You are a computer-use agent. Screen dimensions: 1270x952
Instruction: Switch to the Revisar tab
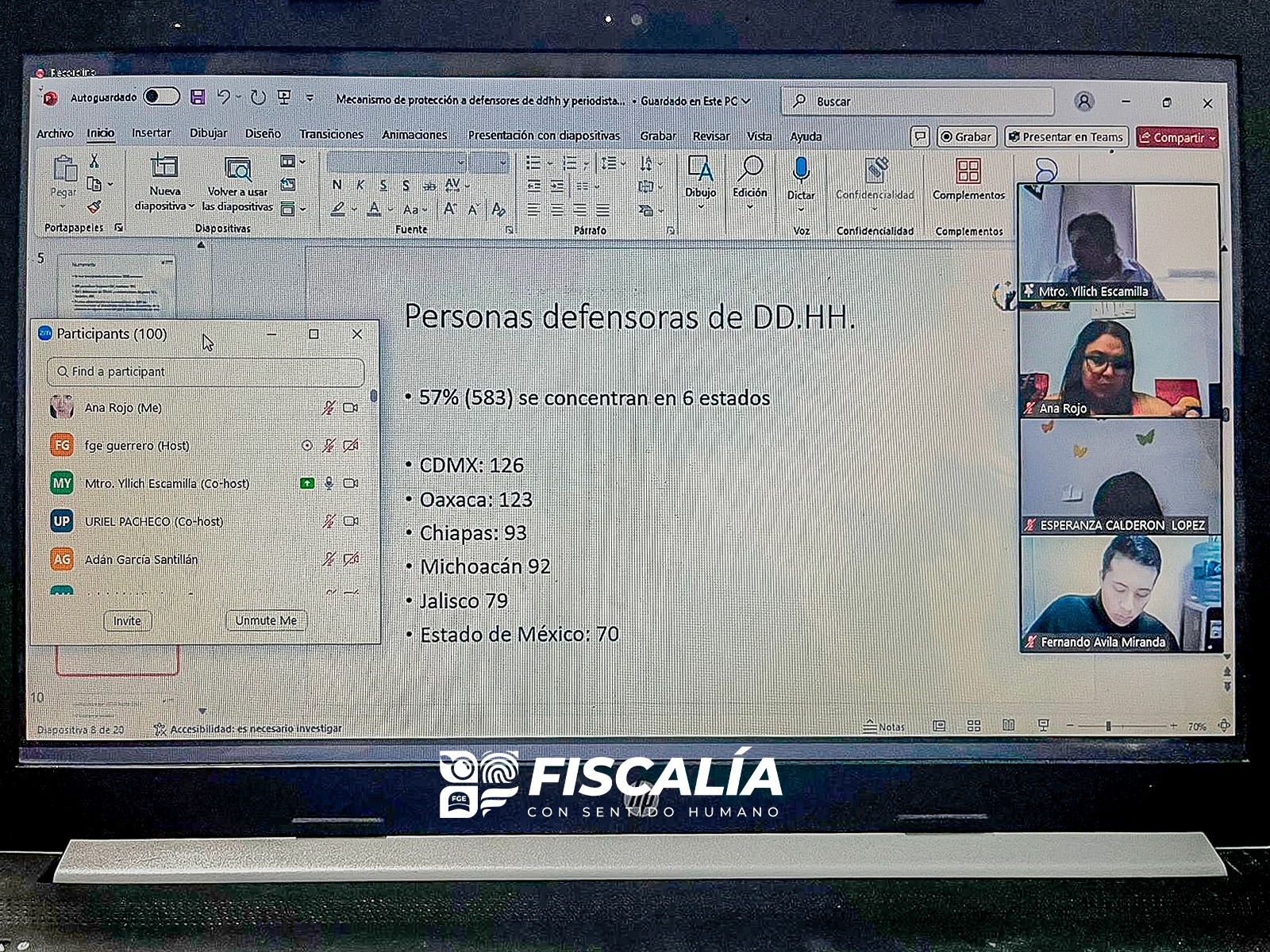(x=710, y=136)
